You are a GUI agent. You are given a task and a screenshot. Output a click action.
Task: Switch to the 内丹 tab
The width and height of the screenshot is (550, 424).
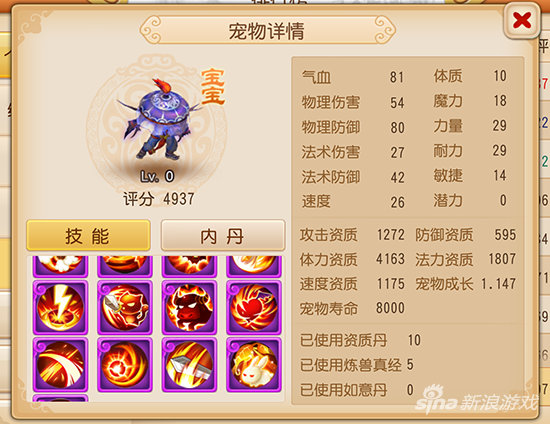tap(223, 235)
